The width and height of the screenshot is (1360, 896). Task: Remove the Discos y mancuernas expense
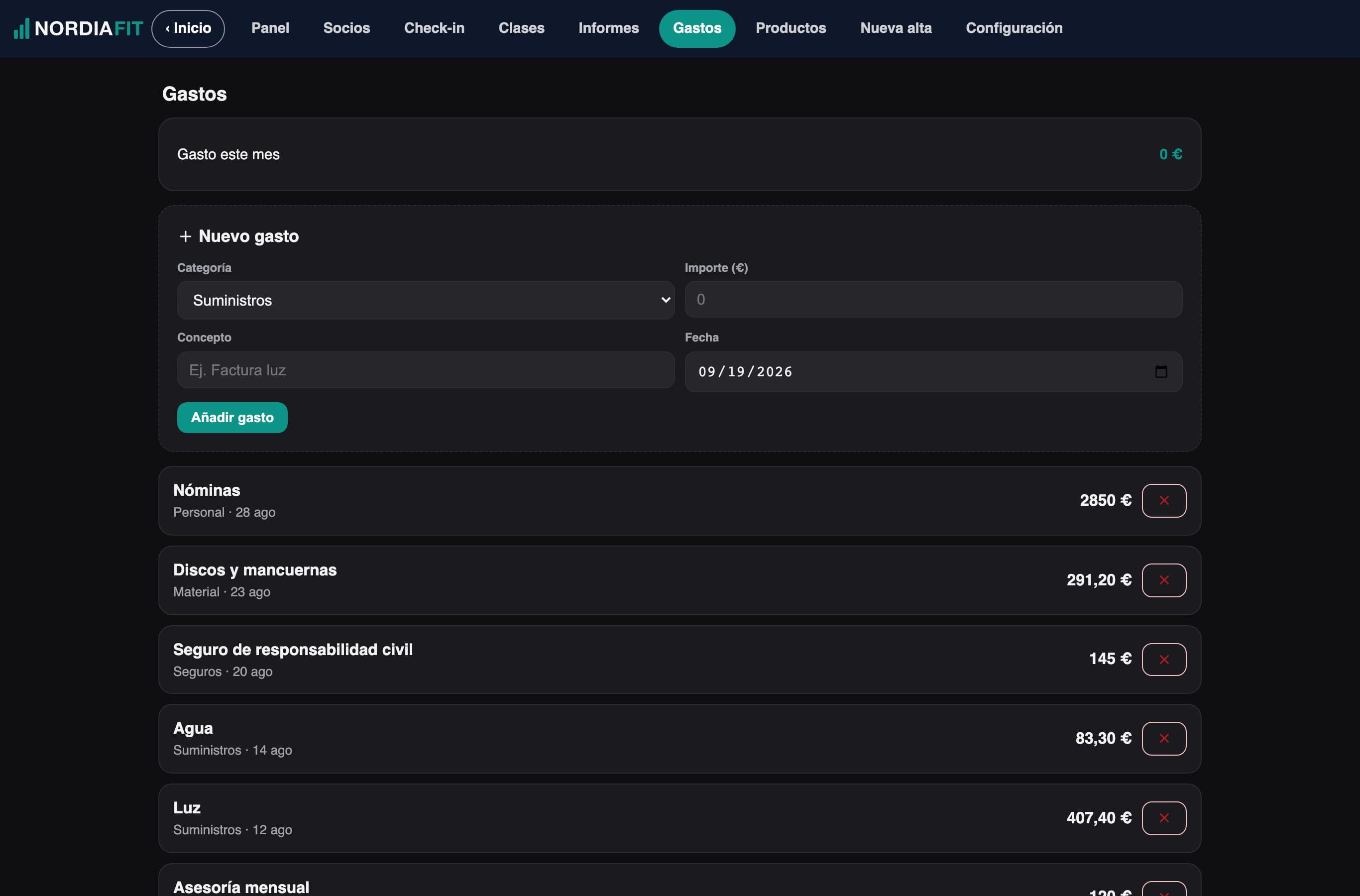coord(1163,580)
